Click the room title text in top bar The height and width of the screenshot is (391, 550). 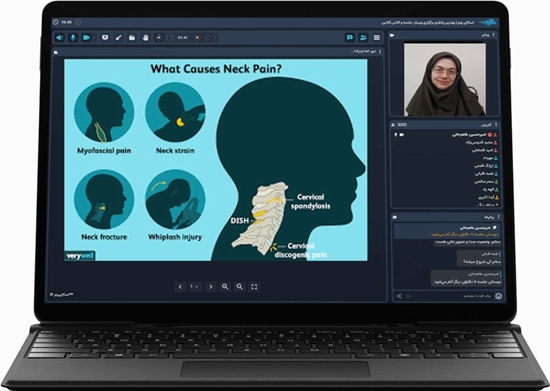pyautogui.click(x=428, y=22)
